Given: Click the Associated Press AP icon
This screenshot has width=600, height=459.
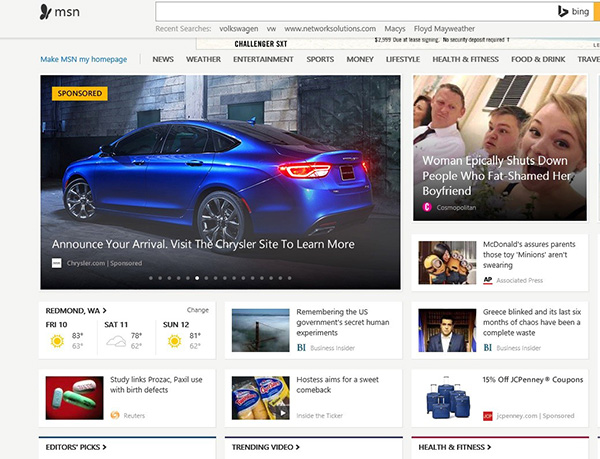Looking at the screenshot, I should point(488,280).
